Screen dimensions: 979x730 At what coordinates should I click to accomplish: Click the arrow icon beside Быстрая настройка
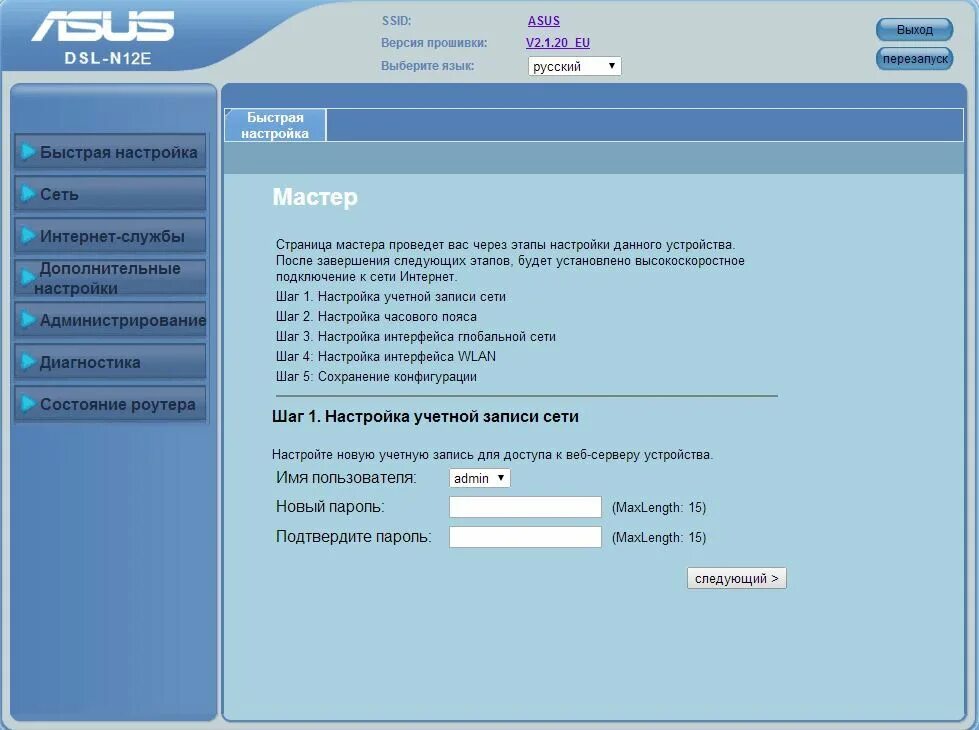coord(27,152)
